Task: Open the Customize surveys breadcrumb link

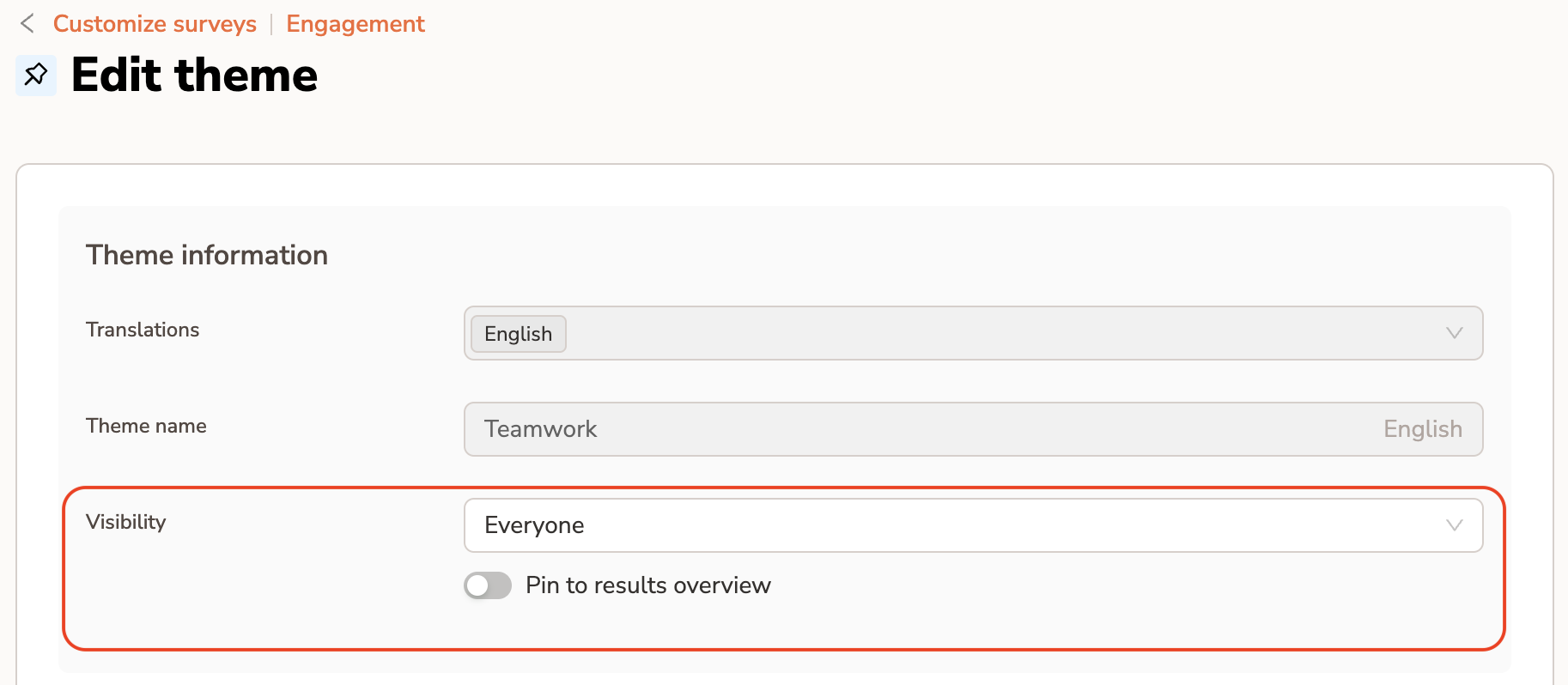Action: click(155, 24)
